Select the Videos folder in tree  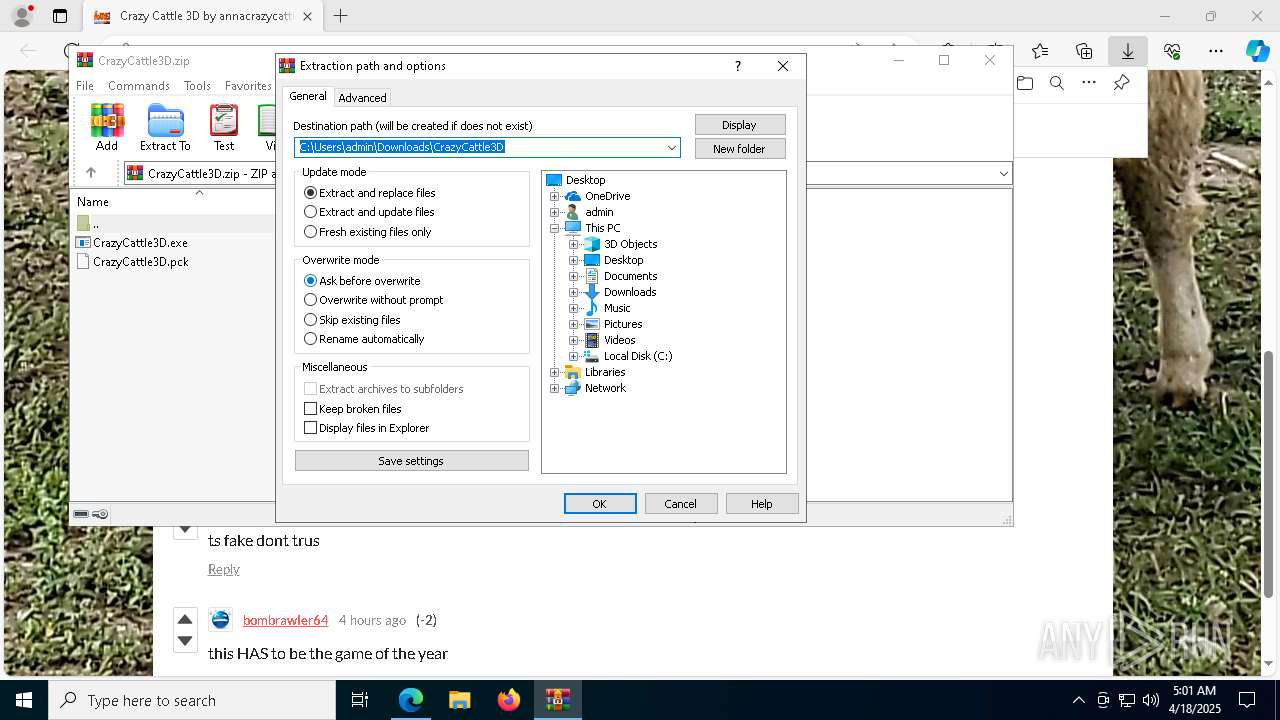(x=619, y=340)
